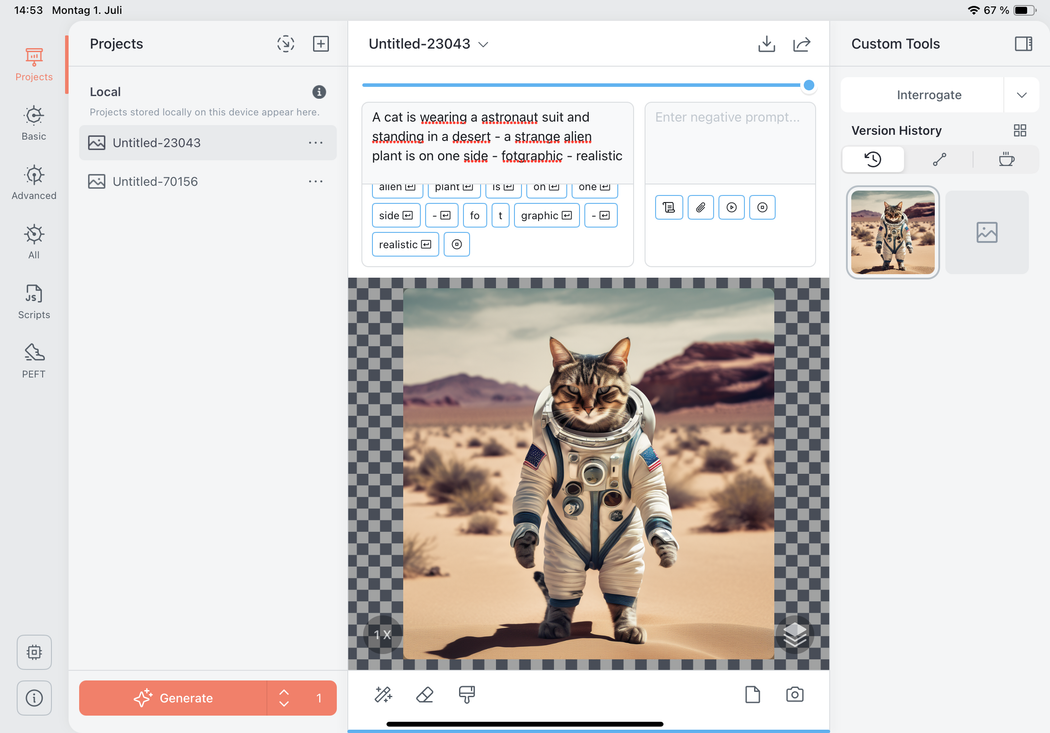Click the Interrogate button
This screenshot has width=1050, height=733.
point(922,95)
